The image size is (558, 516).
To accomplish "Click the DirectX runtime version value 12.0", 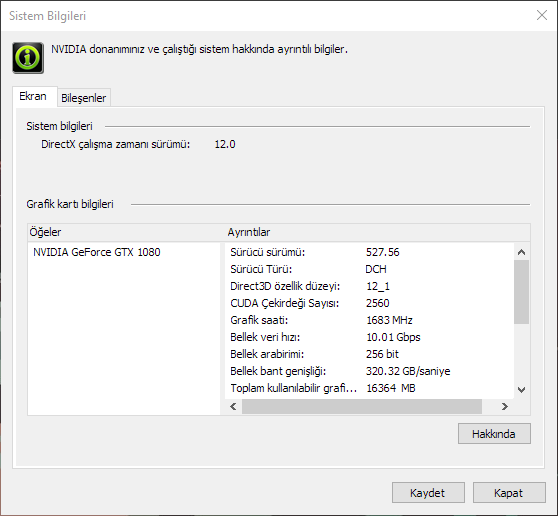I will pos(225,144).
